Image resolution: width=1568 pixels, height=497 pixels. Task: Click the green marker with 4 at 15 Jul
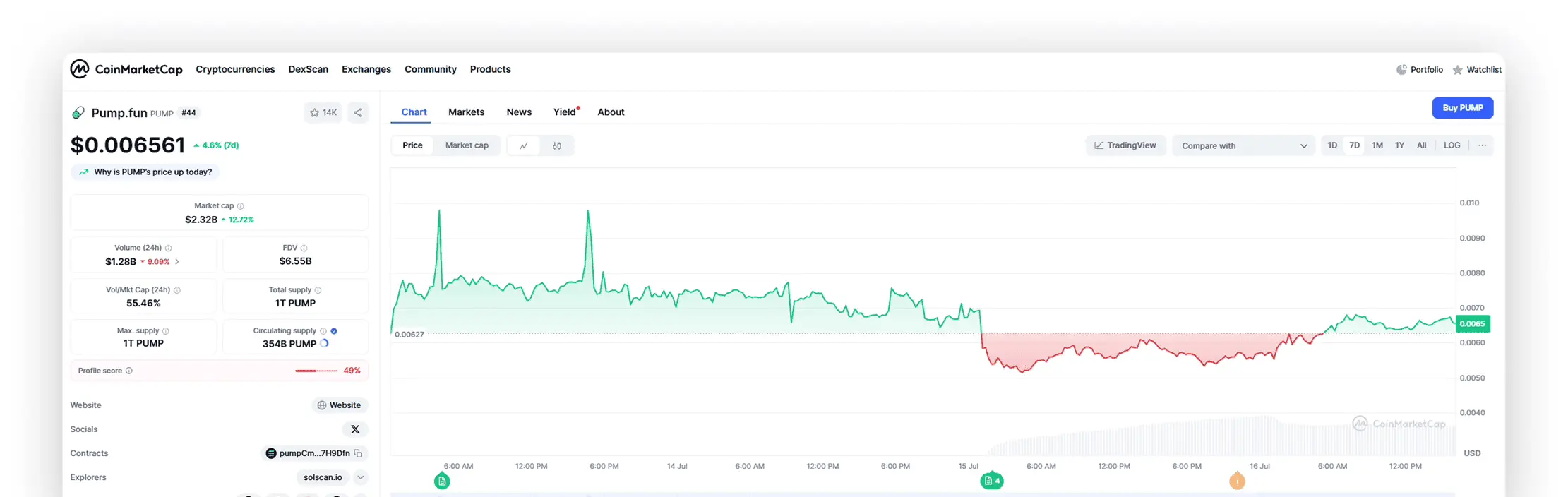pos(992,481)
